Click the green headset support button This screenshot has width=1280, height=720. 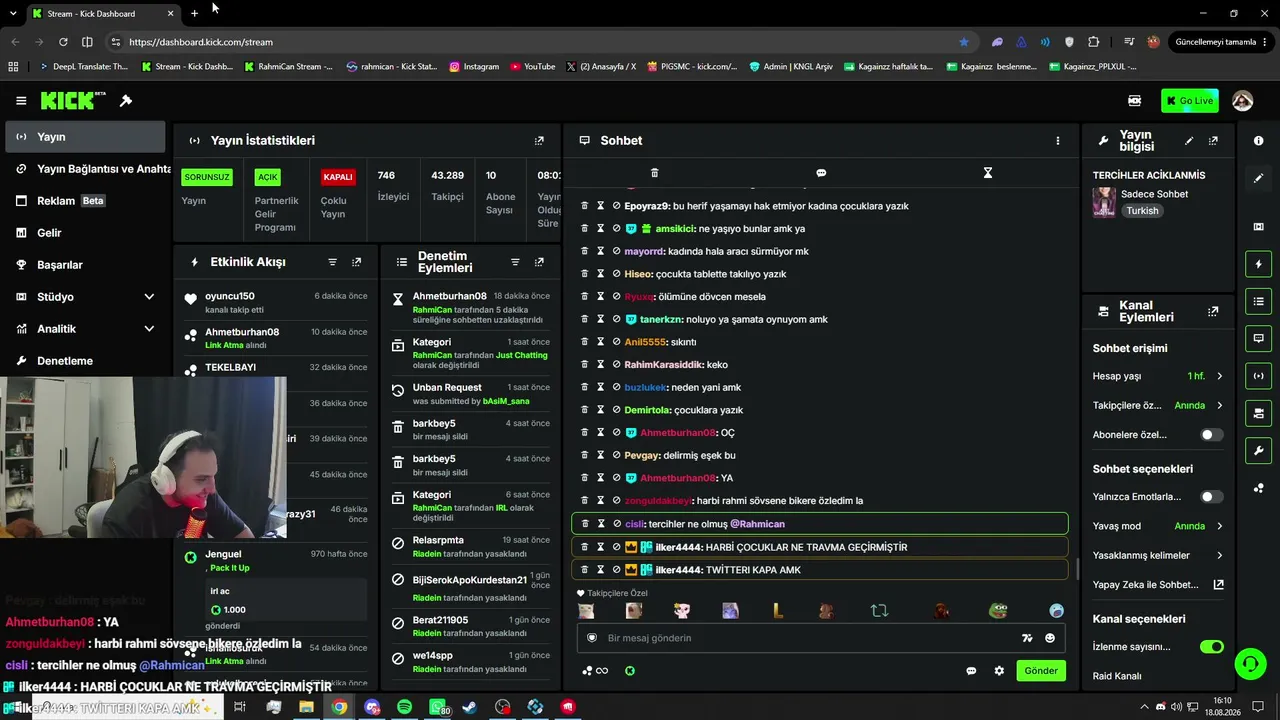coord(1249,664)
